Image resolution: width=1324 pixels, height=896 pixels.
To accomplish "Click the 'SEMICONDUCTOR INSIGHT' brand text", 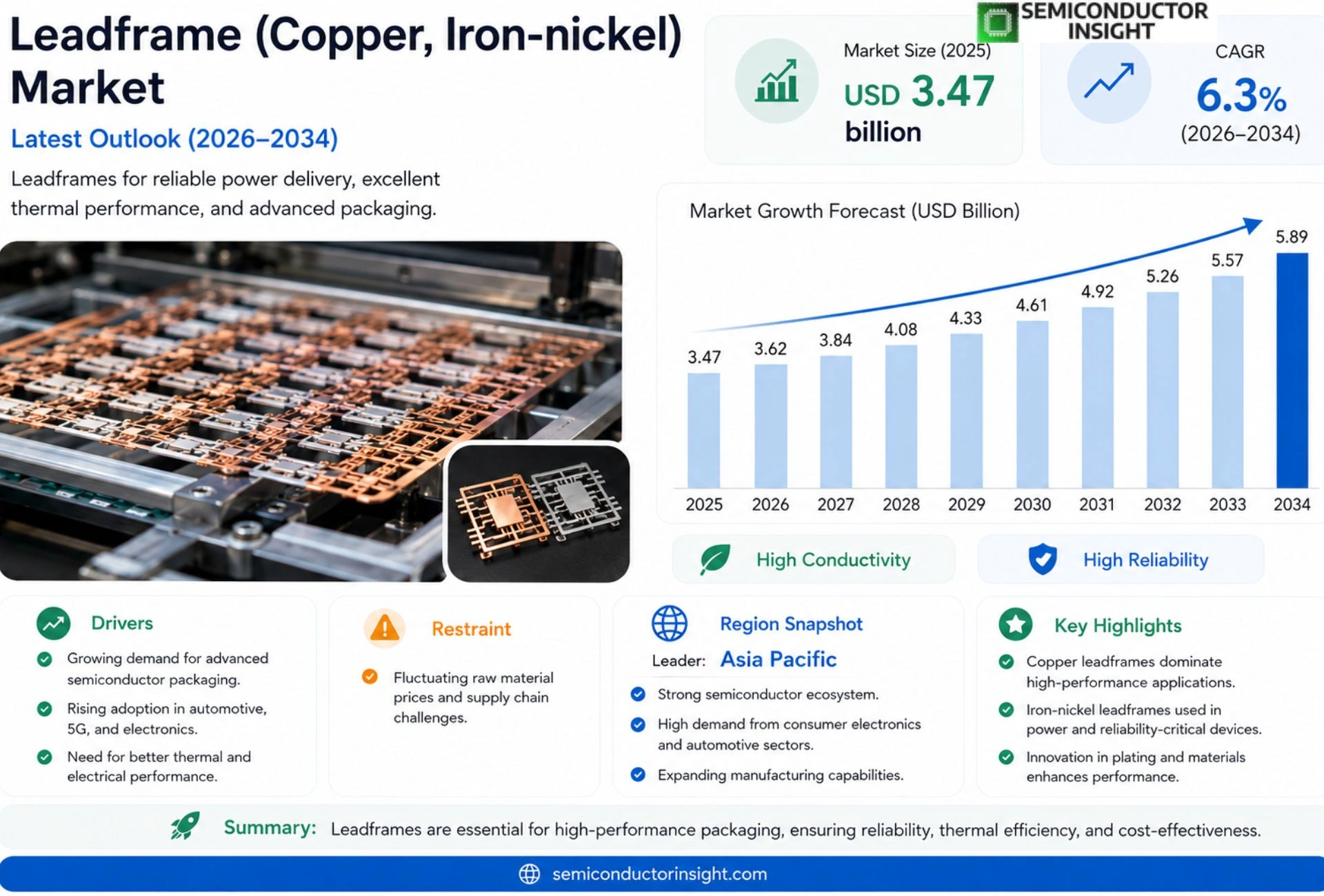I will pos(1114,21).
